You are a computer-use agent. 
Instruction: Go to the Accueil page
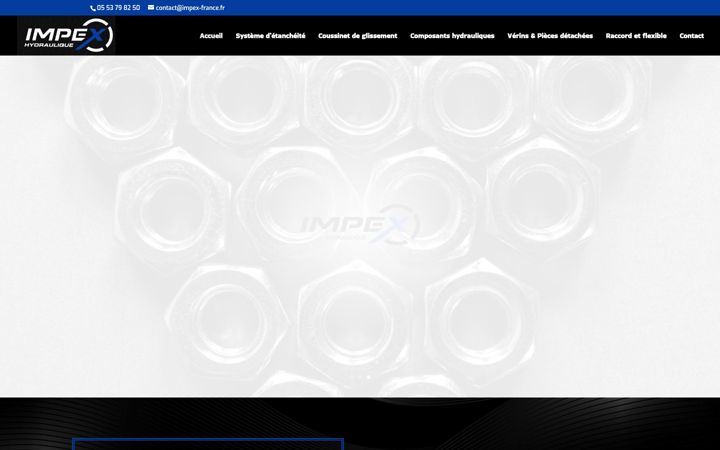pos(211,36)
